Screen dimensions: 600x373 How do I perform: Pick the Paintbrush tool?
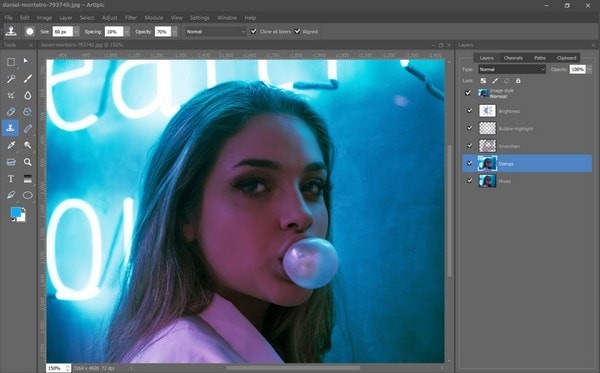click(x=28, y=79)
